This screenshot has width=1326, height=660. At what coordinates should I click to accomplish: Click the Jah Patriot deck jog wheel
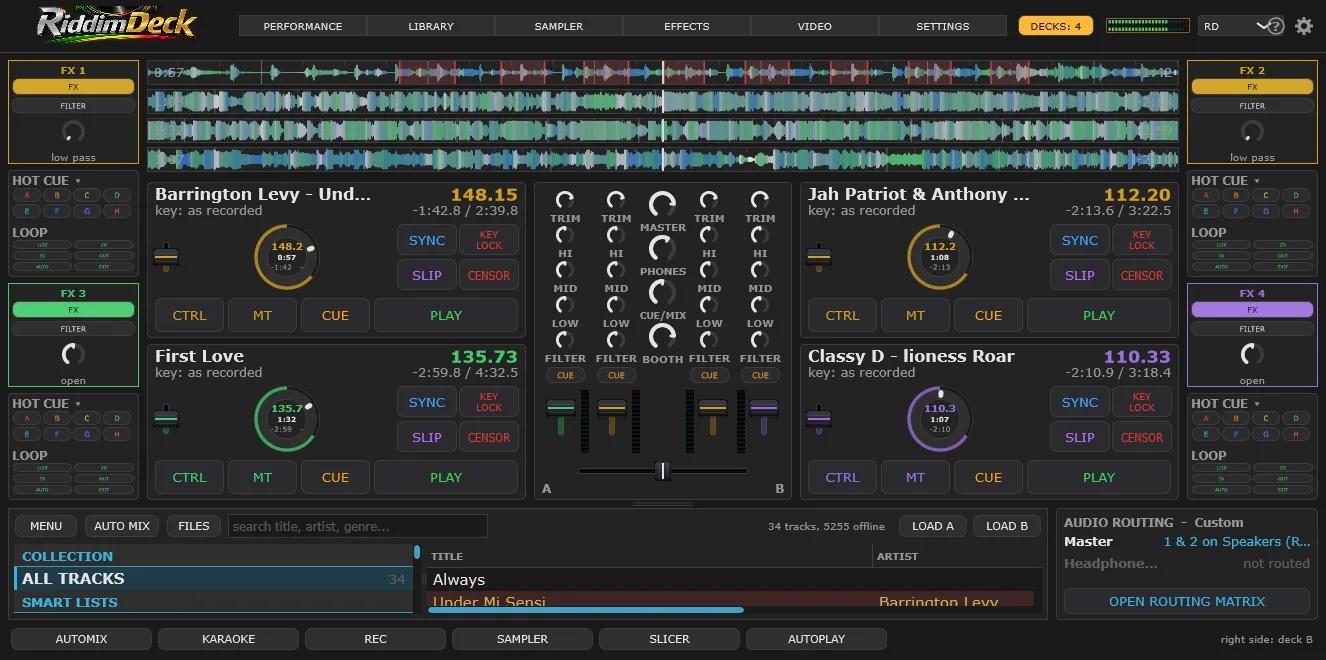click(939, 257)
